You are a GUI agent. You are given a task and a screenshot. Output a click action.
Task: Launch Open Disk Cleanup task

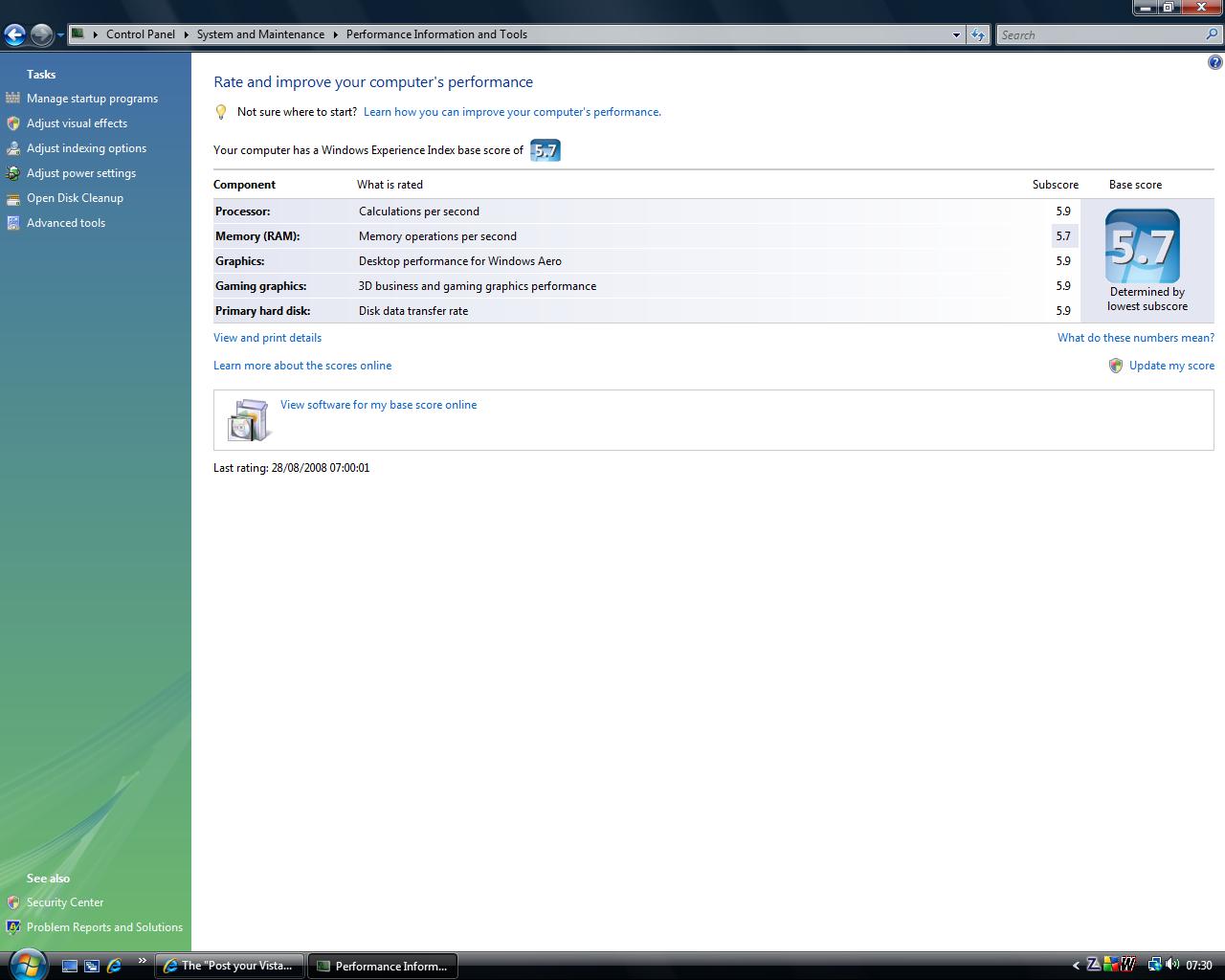pos(75,198)
